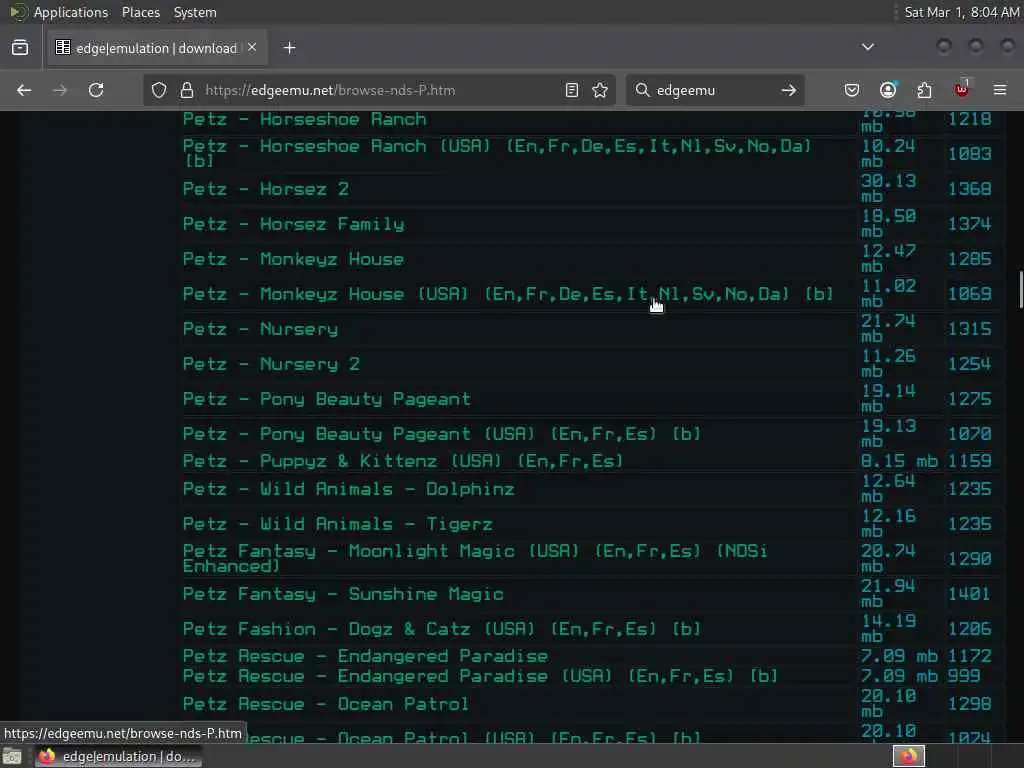Open the extensions puzzle icon

pyautogui.click(x=924, y=90)
